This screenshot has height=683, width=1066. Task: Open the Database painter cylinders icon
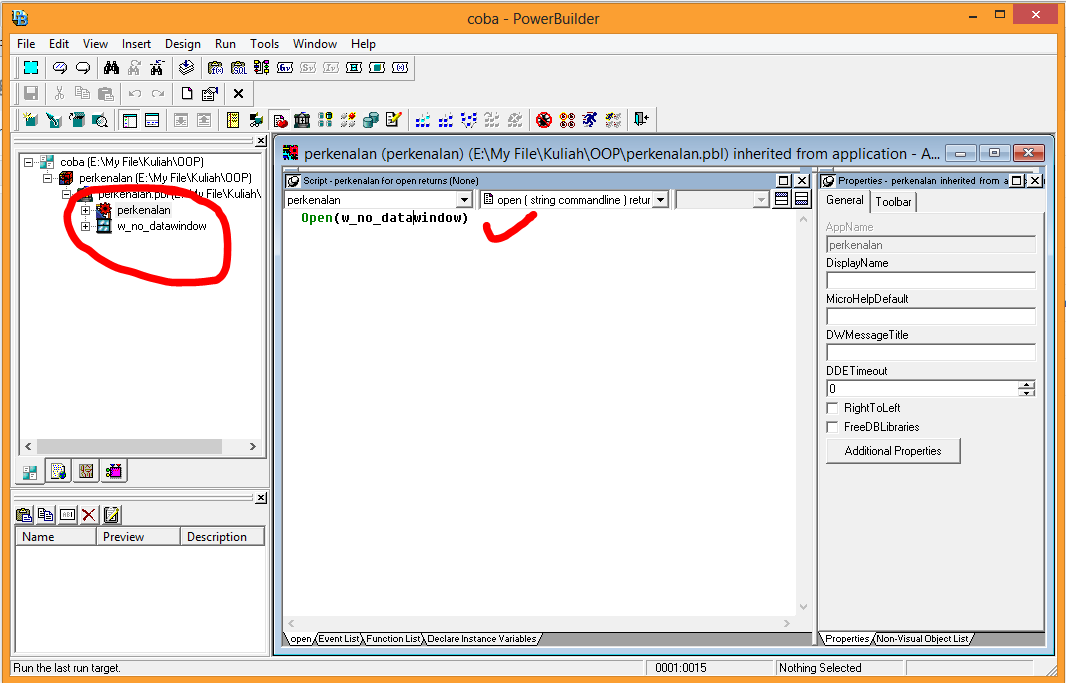pyautogui.click(x=371, y=120)
